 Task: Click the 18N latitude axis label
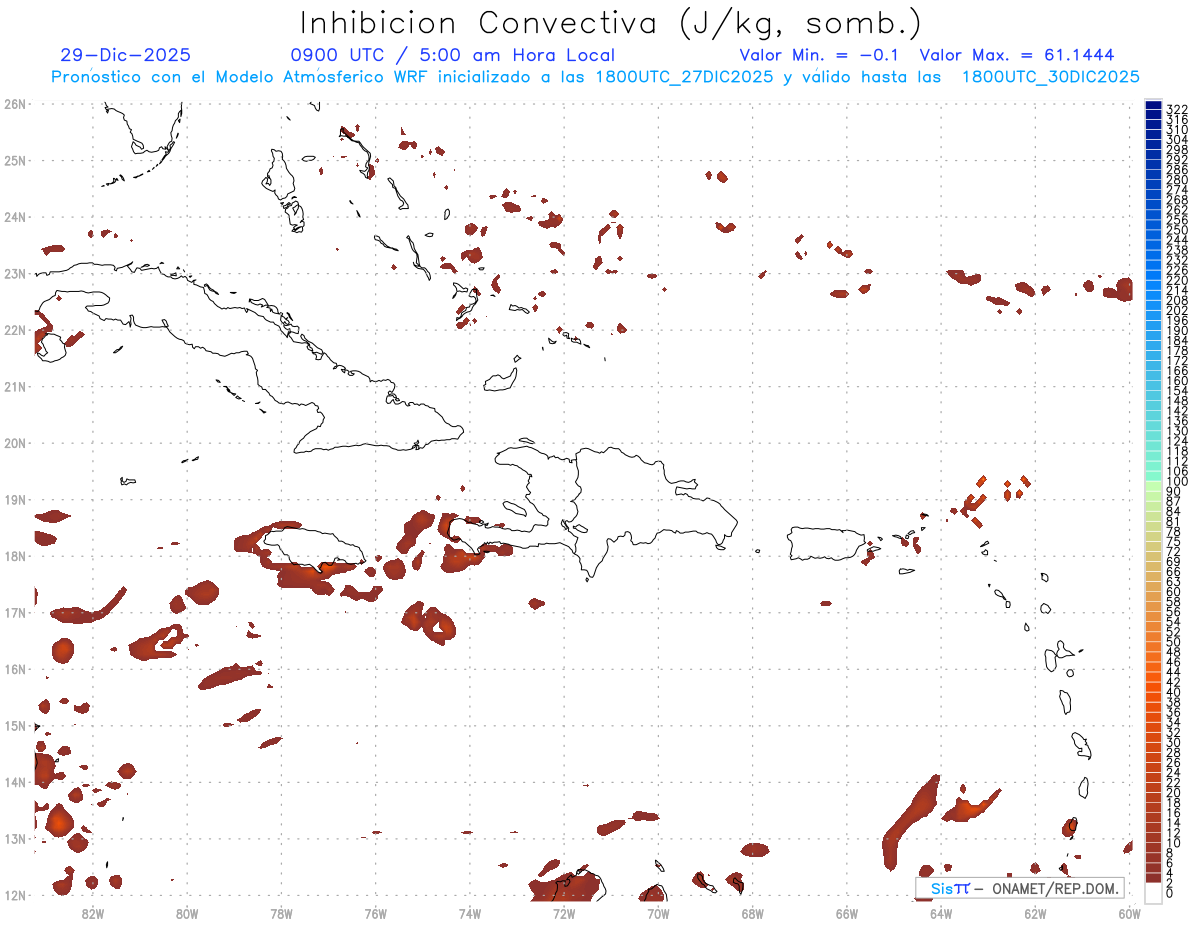click(x=15, y=556)
